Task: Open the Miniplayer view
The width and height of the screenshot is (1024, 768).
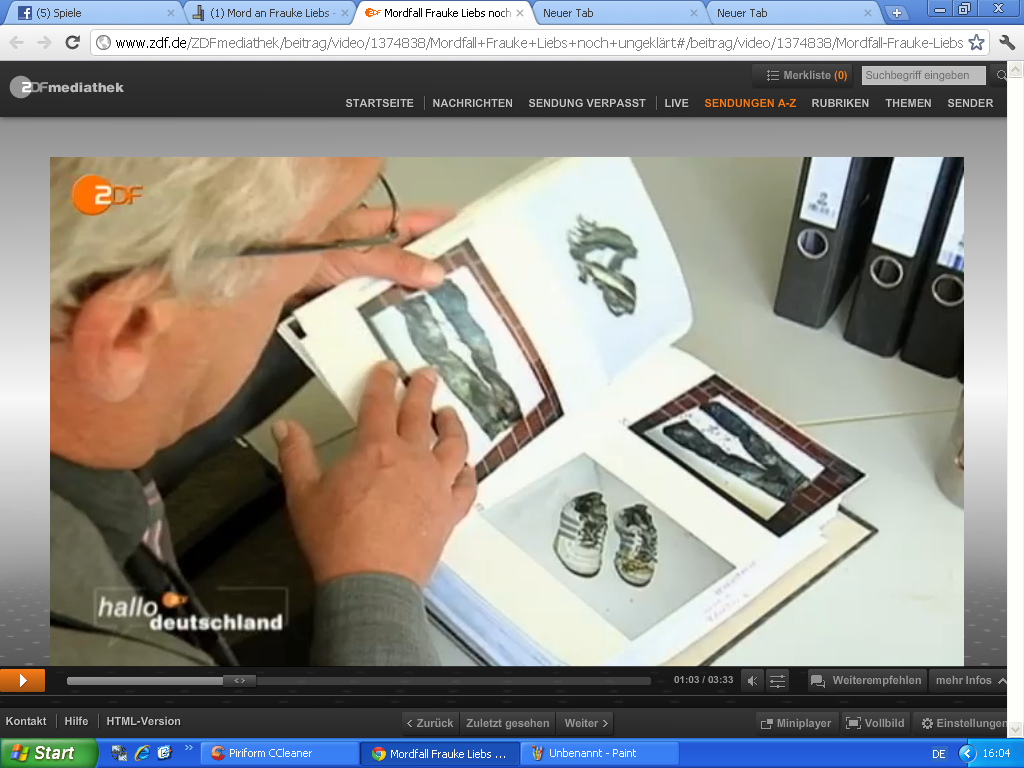Action: (x=795, y=723)
